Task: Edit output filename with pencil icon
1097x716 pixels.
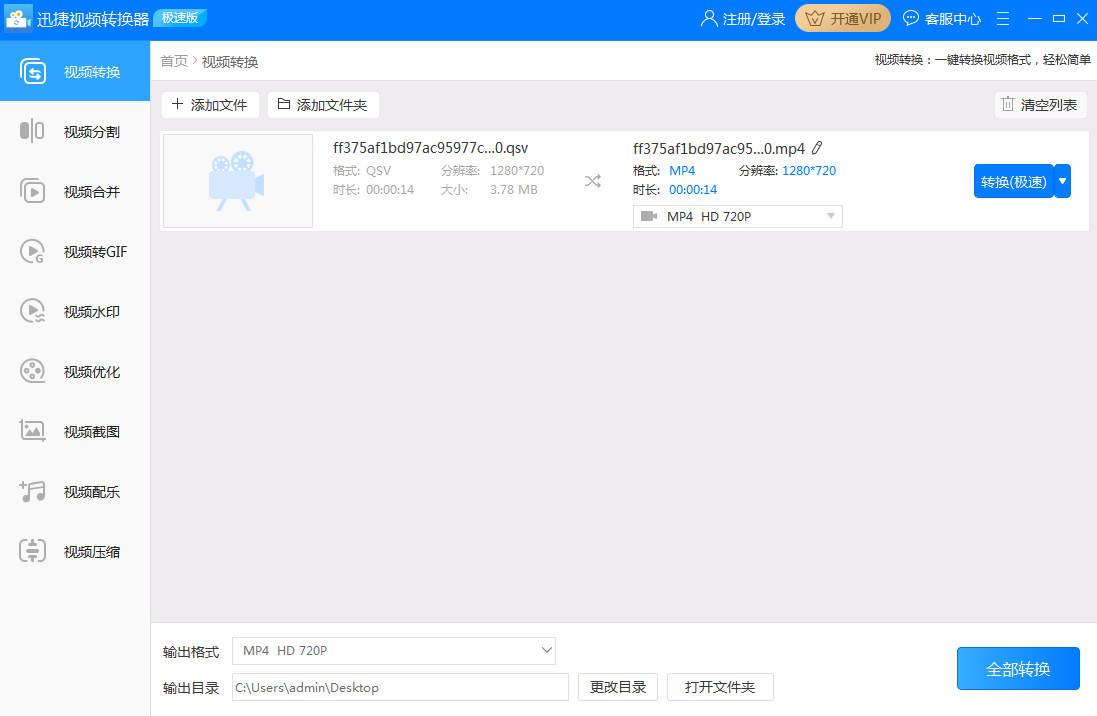Action: (x=817, y=148)
